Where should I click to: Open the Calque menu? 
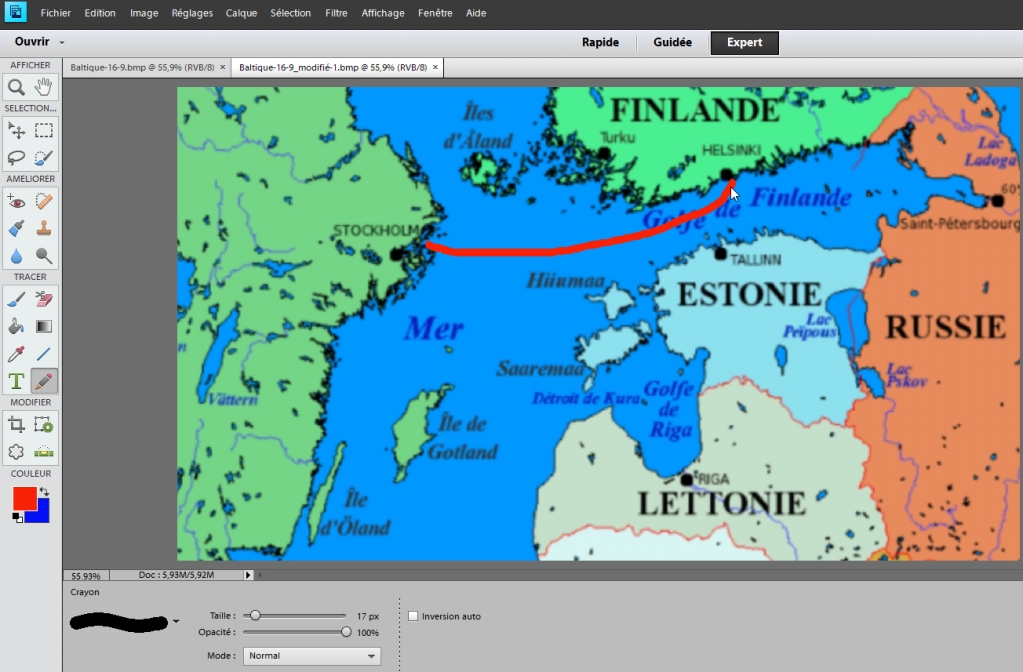point(241,13)
